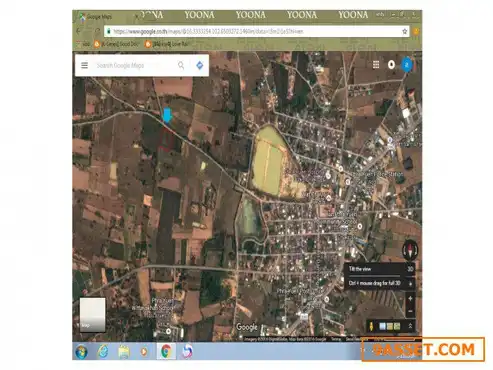Image resolution: width=493 pixels, height=370 pixels.
Task: Click the blue Google account avatar
Action: [x=407, y=65]
